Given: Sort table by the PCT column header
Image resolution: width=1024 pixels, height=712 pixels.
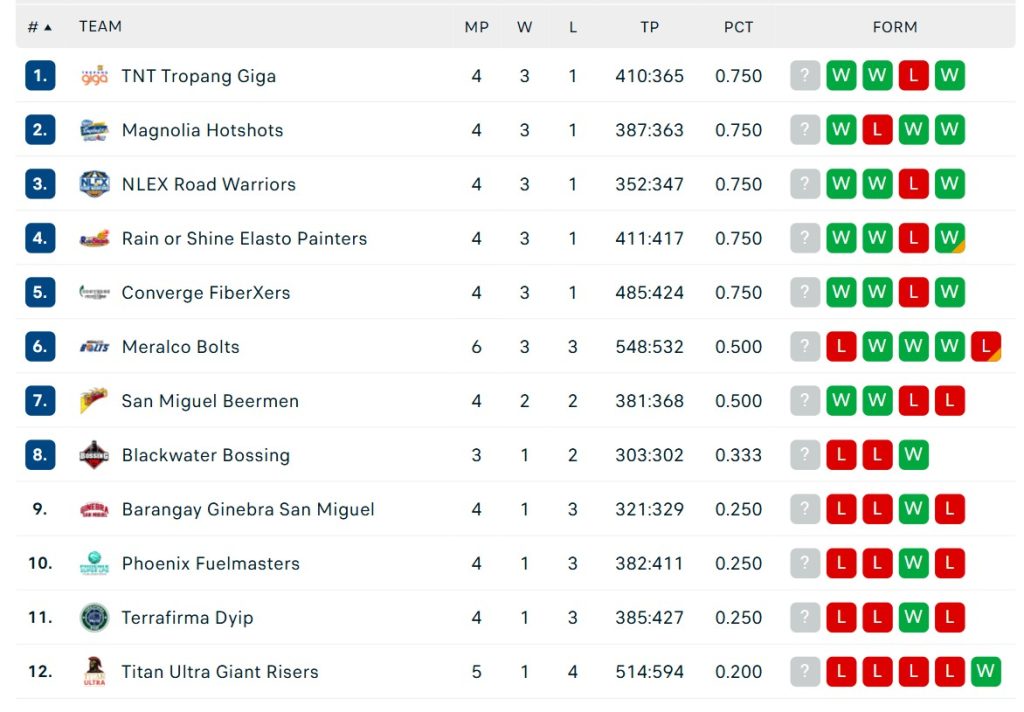Looking at the screenshot, I should pos(738,27).
